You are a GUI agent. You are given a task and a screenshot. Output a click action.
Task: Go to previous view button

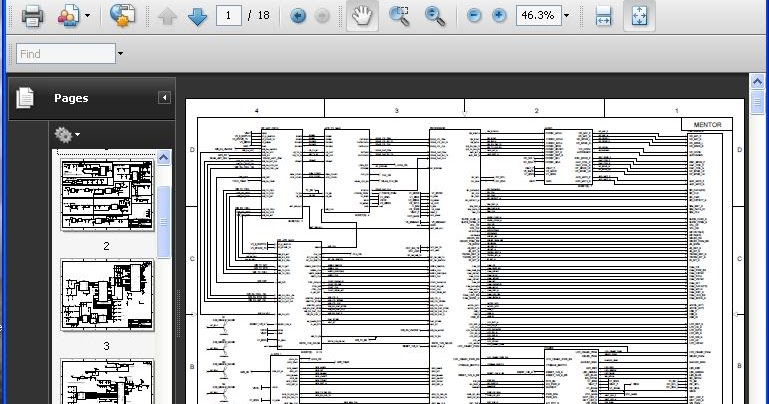coord(298,16)
